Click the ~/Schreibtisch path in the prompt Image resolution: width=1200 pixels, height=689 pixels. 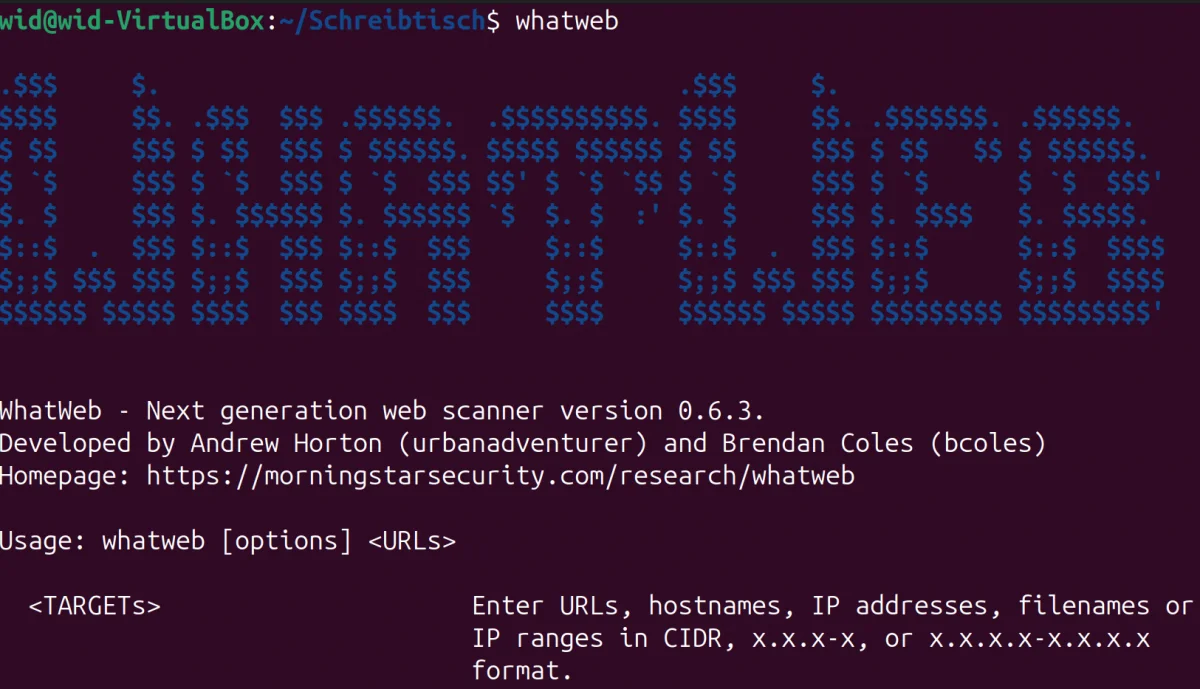[x=382, y=21]
